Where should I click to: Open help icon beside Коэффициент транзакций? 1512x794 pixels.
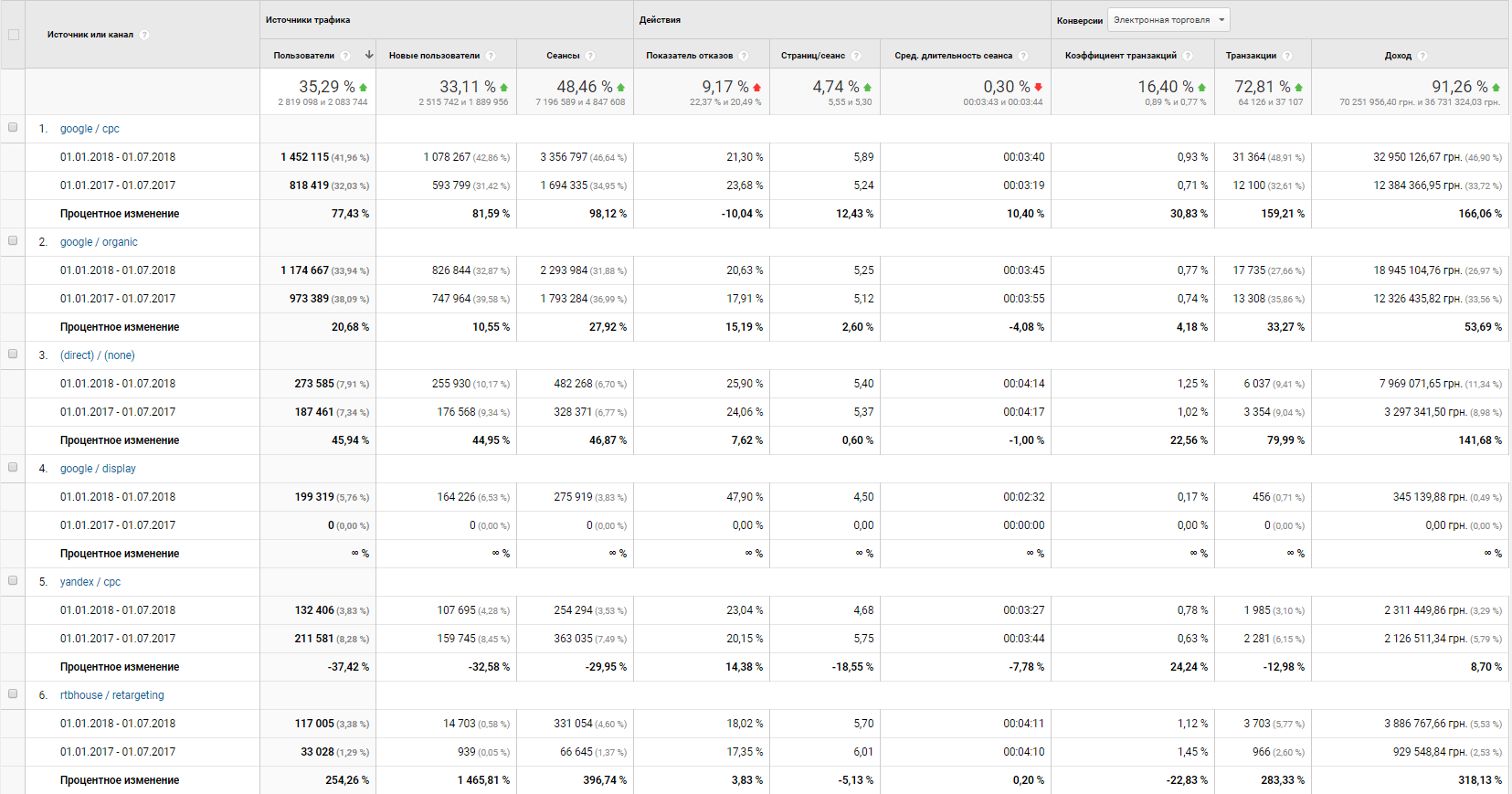click(x=1188, y=56)
